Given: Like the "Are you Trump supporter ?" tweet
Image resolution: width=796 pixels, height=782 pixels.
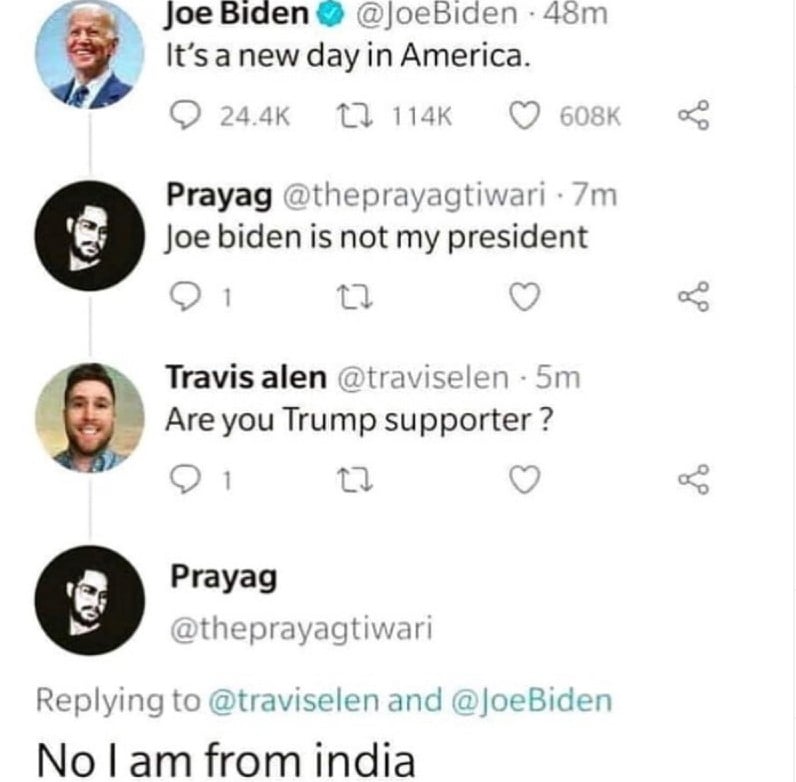Looking at the screenshot, I should [x=527, y=481].
